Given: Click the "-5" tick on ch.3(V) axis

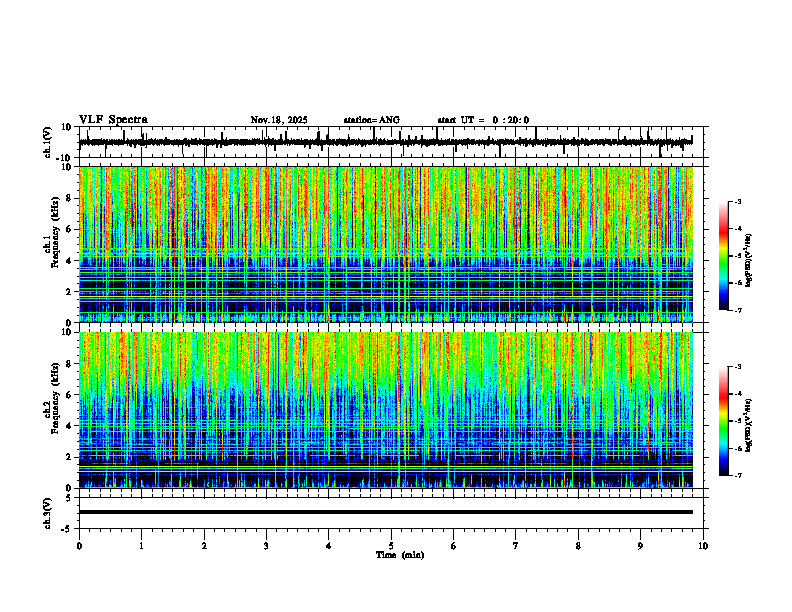Looking at the screenshot, I should tap(68, 528).
